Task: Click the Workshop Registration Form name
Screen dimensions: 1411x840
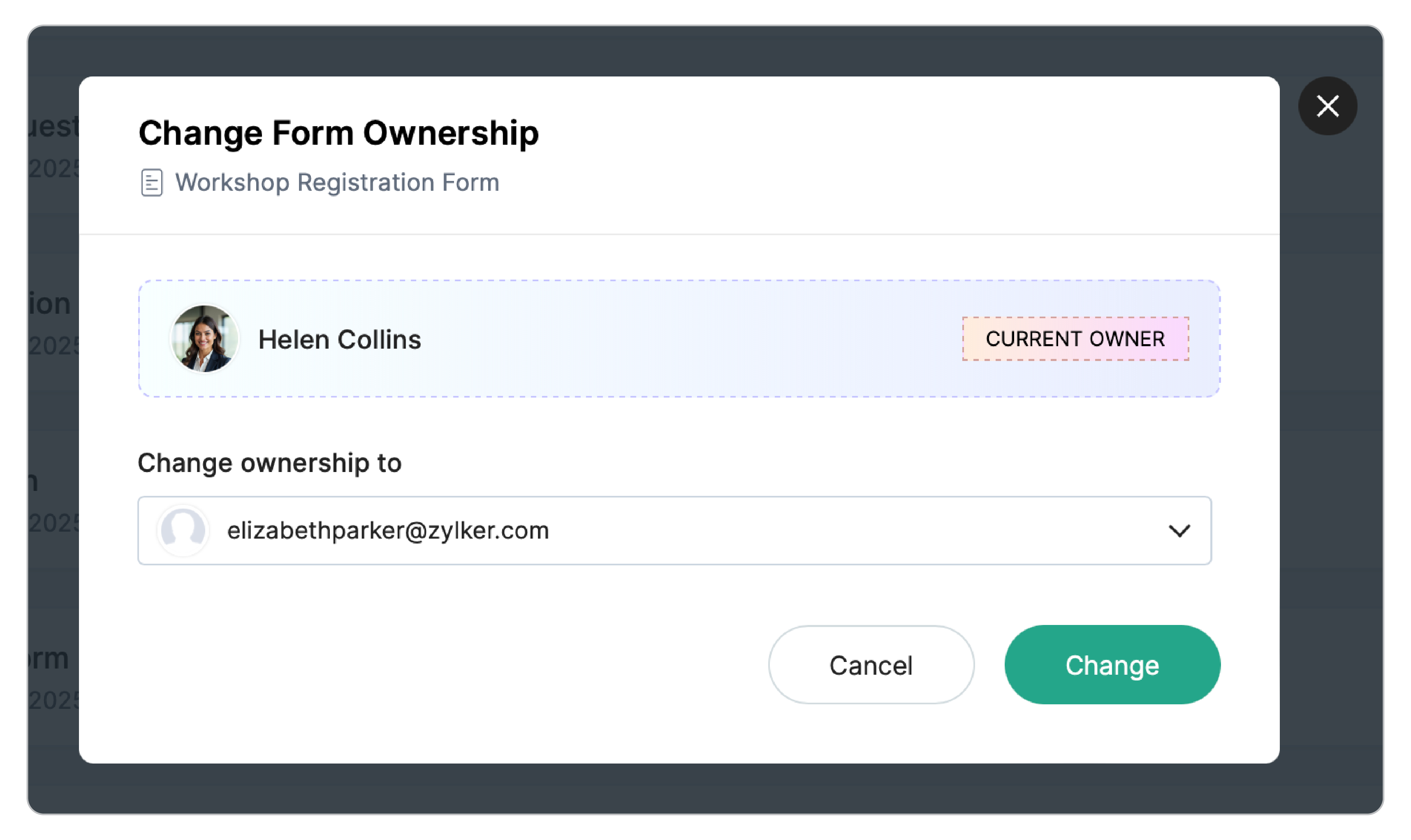Action: click(337, 182)
